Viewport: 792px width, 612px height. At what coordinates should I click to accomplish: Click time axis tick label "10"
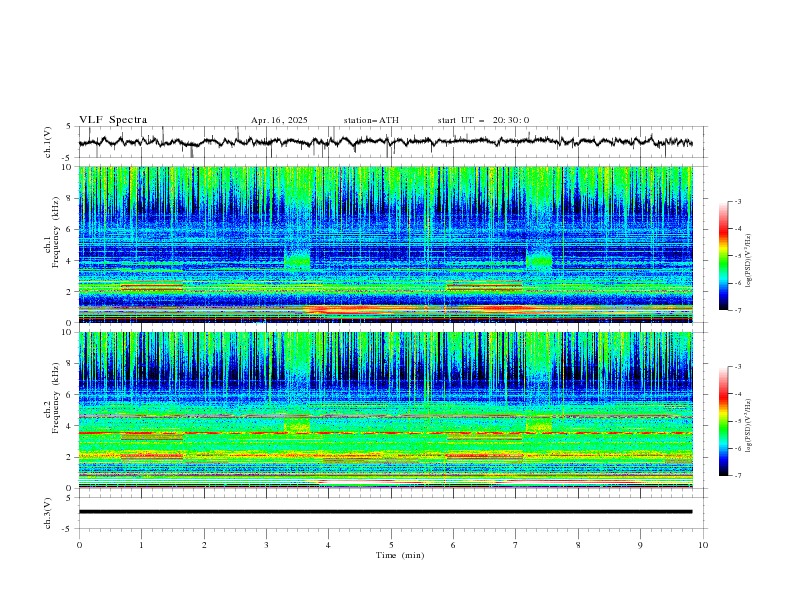click(x=703, y=545)
